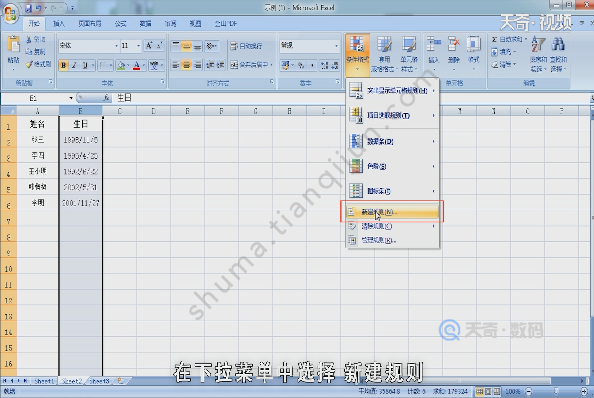Click the insert function fx icon
This screenshot has width=594, height=398.
[x=106, y=98]
